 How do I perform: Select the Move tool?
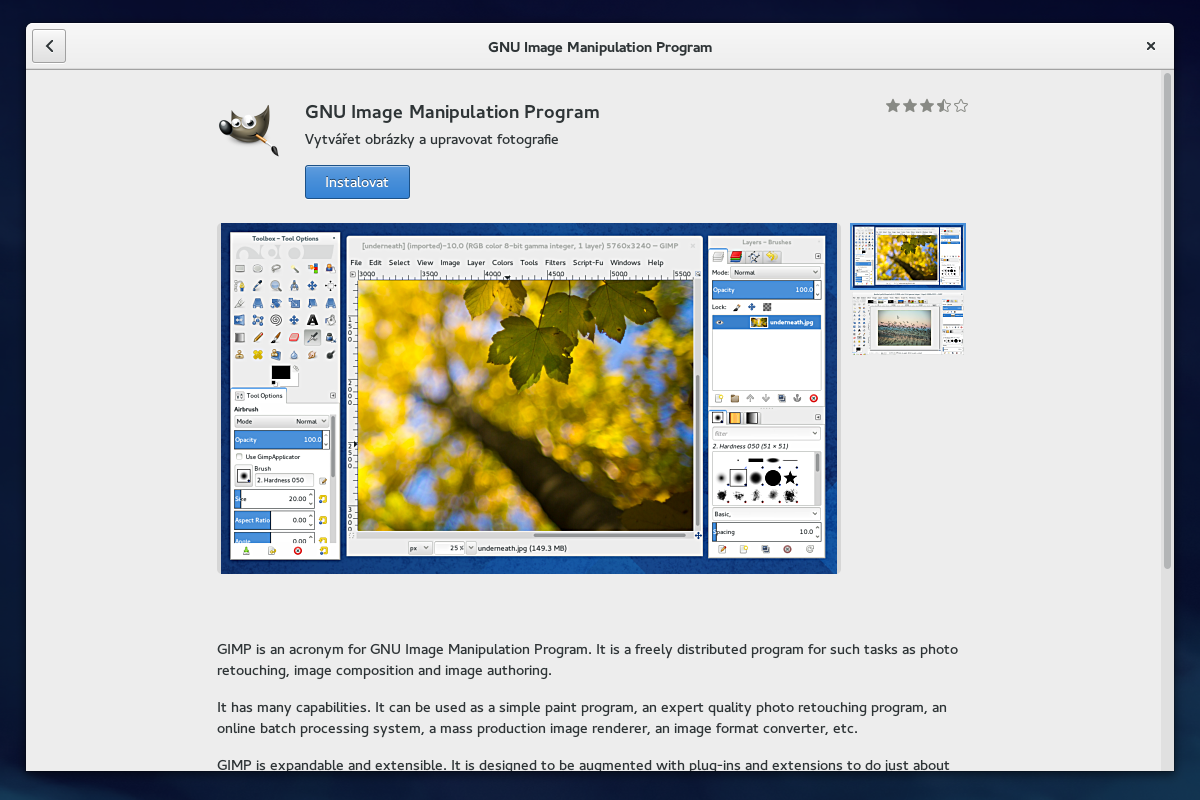pyautogui.click(x=313, y=285)
